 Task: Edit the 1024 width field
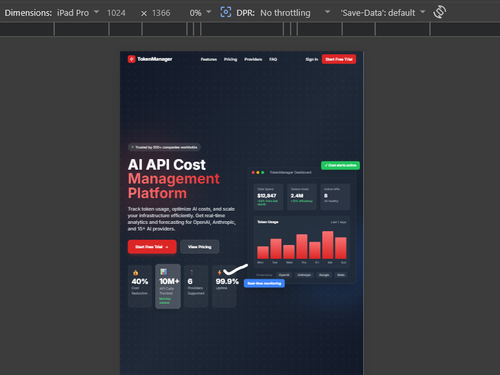click(116, 13)
